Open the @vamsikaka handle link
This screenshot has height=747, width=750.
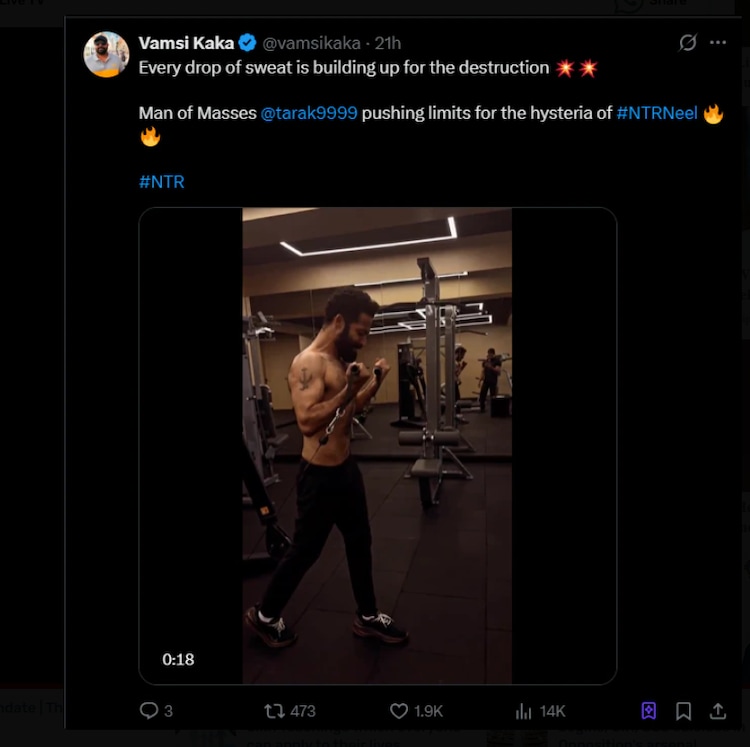coord(310,43)
